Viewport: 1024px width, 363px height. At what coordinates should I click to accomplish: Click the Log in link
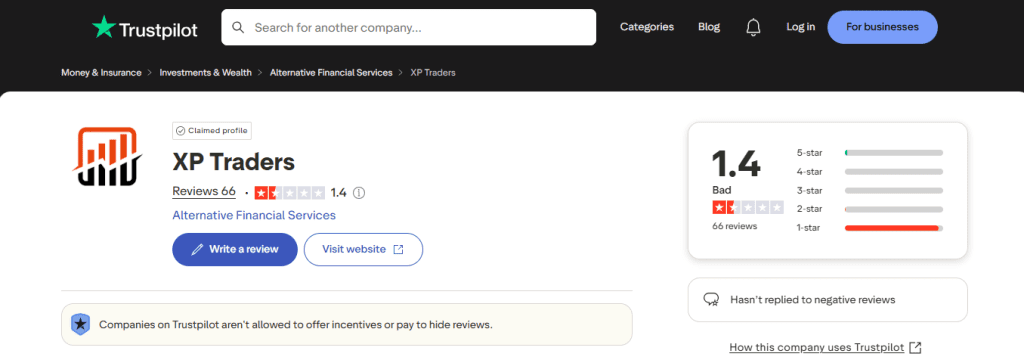click(801, 27)
